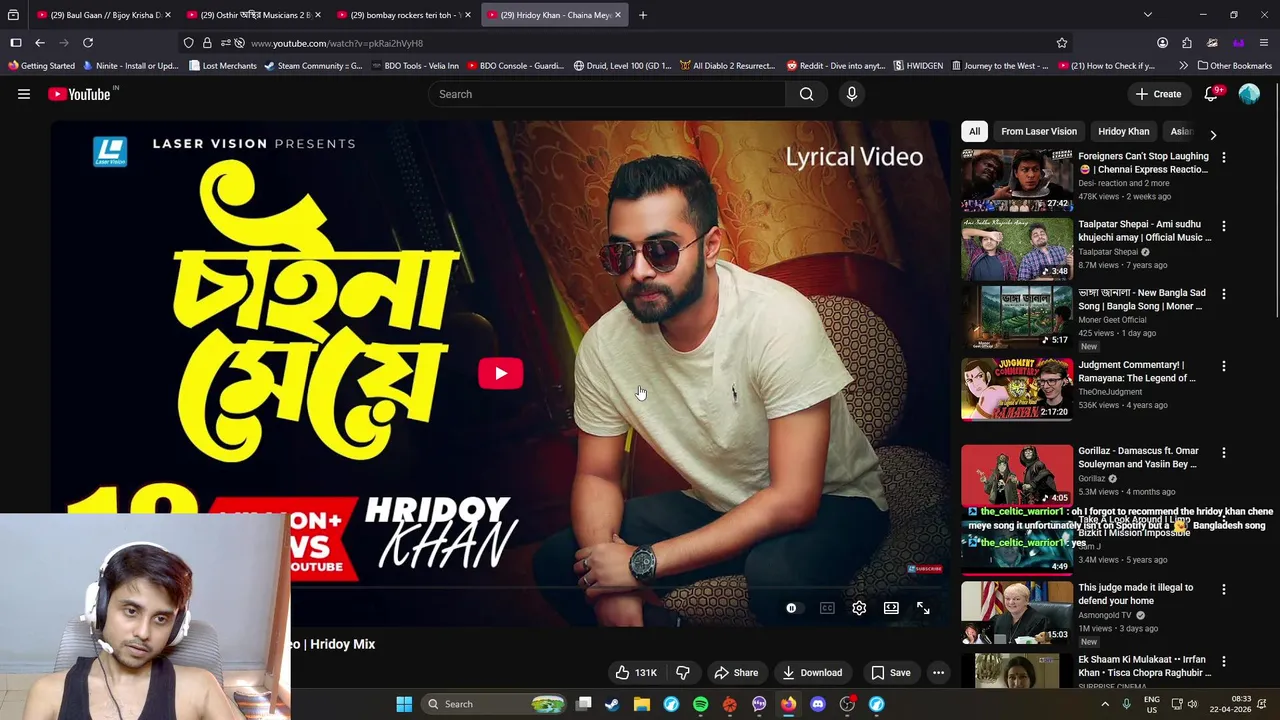Open the Firefox account icon
Viewport: 1280px width, 720px height.
click(1162, 43)
